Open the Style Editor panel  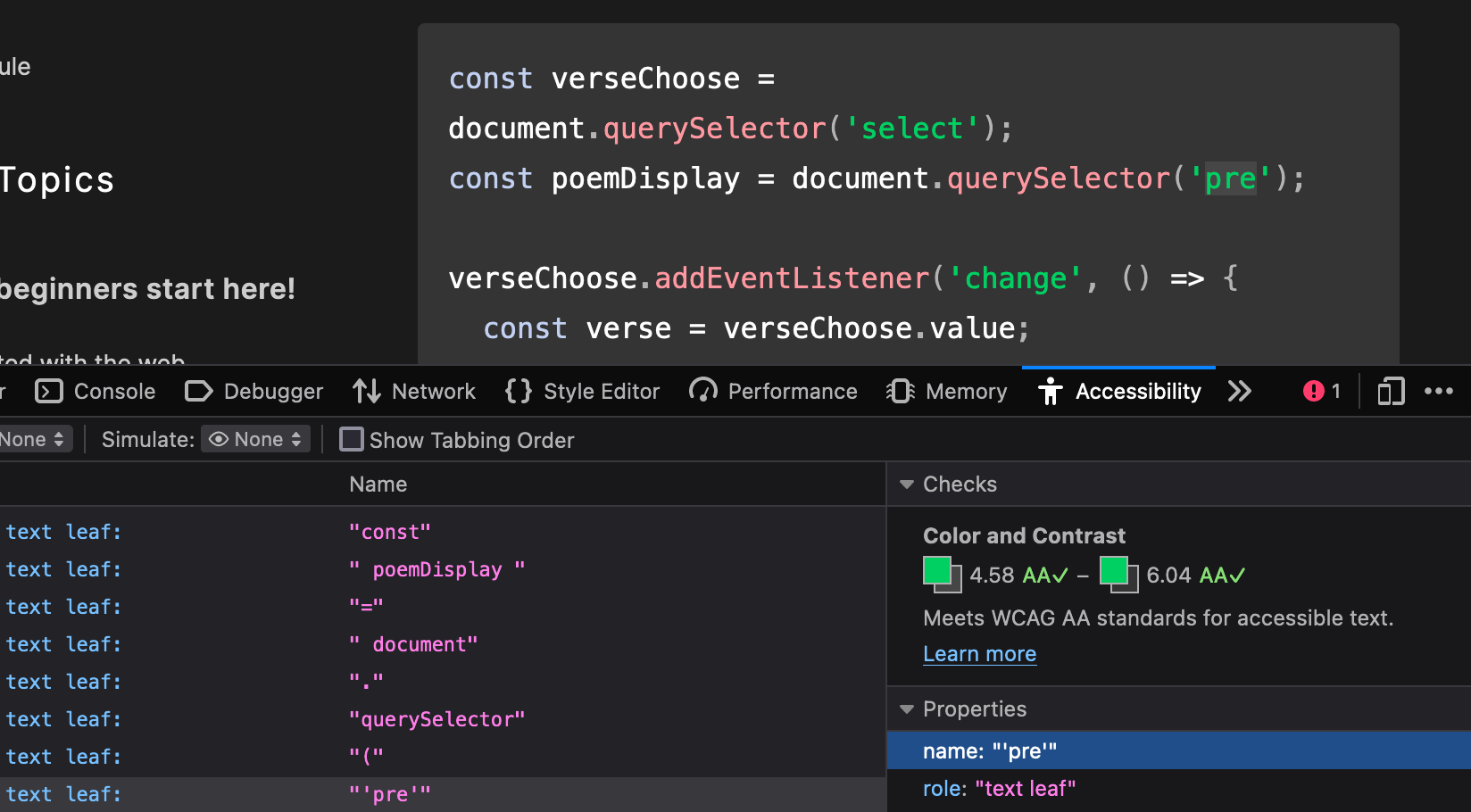pos(582,391)
